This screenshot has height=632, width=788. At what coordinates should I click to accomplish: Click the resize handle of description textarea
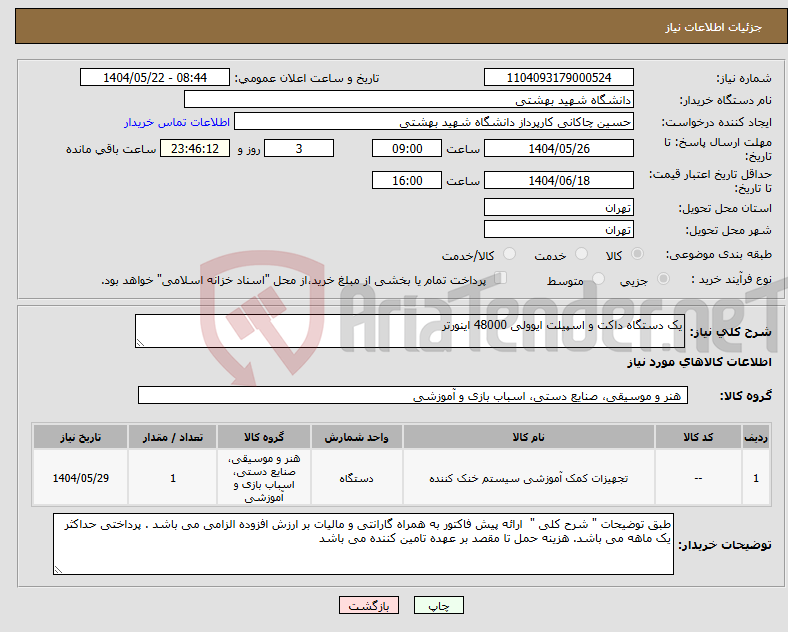140,343
